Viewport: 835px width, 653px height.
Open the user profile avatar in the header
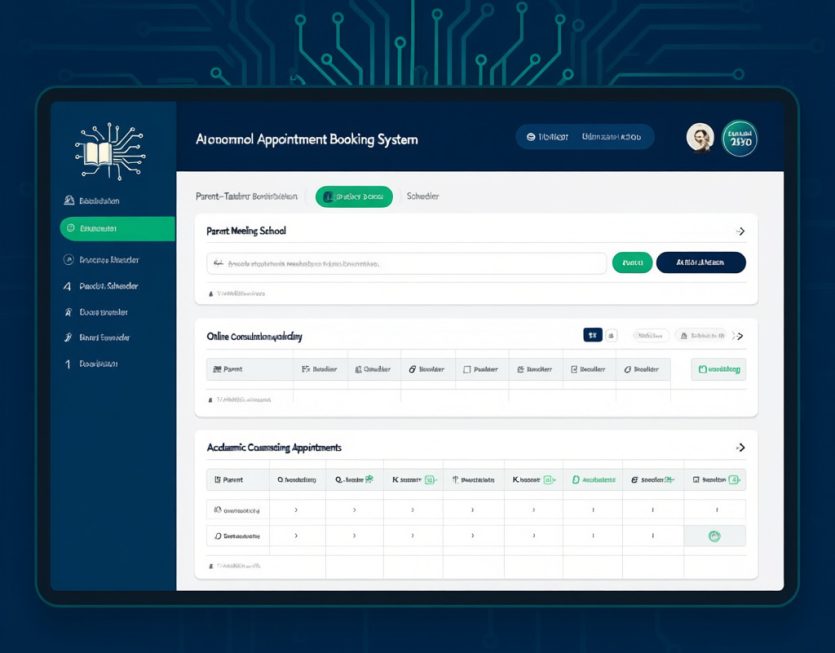coord(700,138)
